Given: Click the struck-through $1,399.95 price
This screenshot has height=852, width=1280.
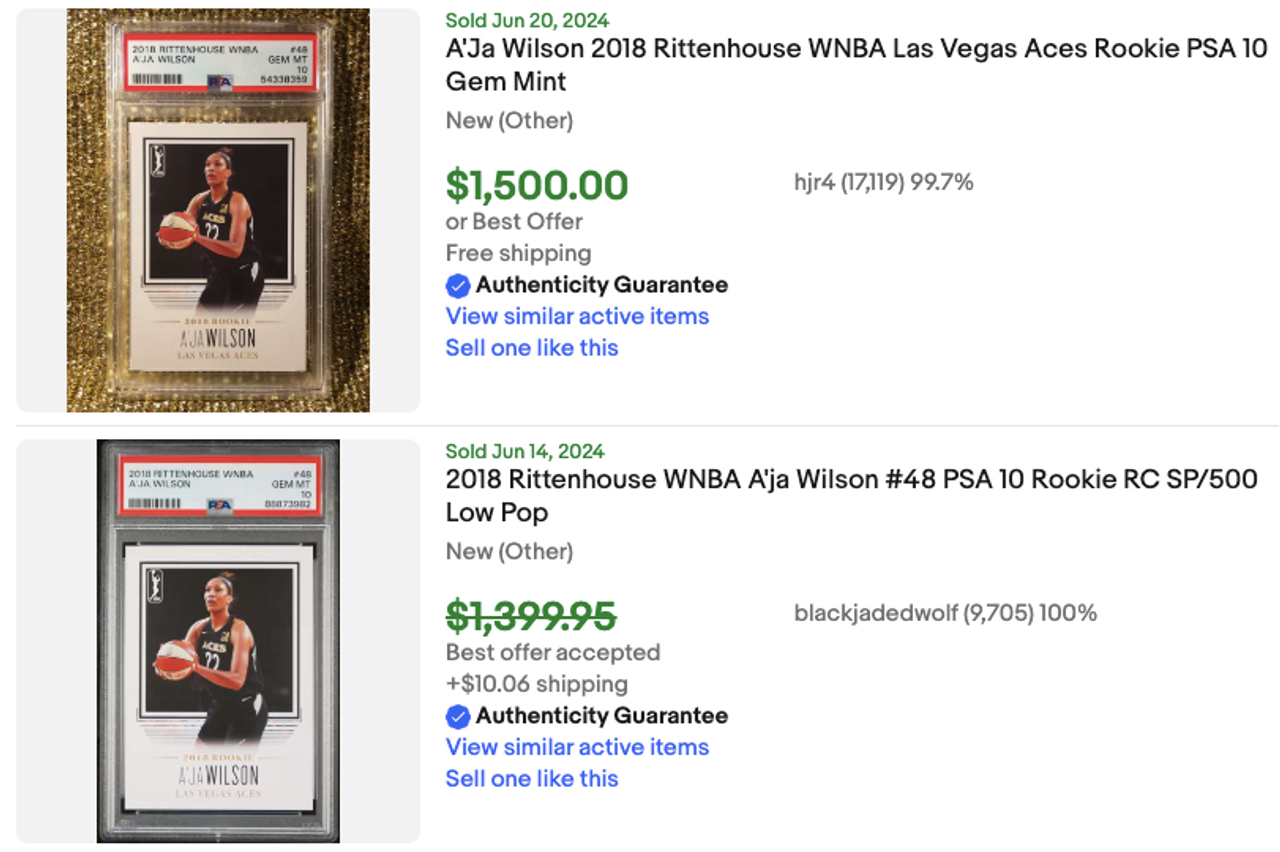Looking at the screenshot, I should 530,617.
